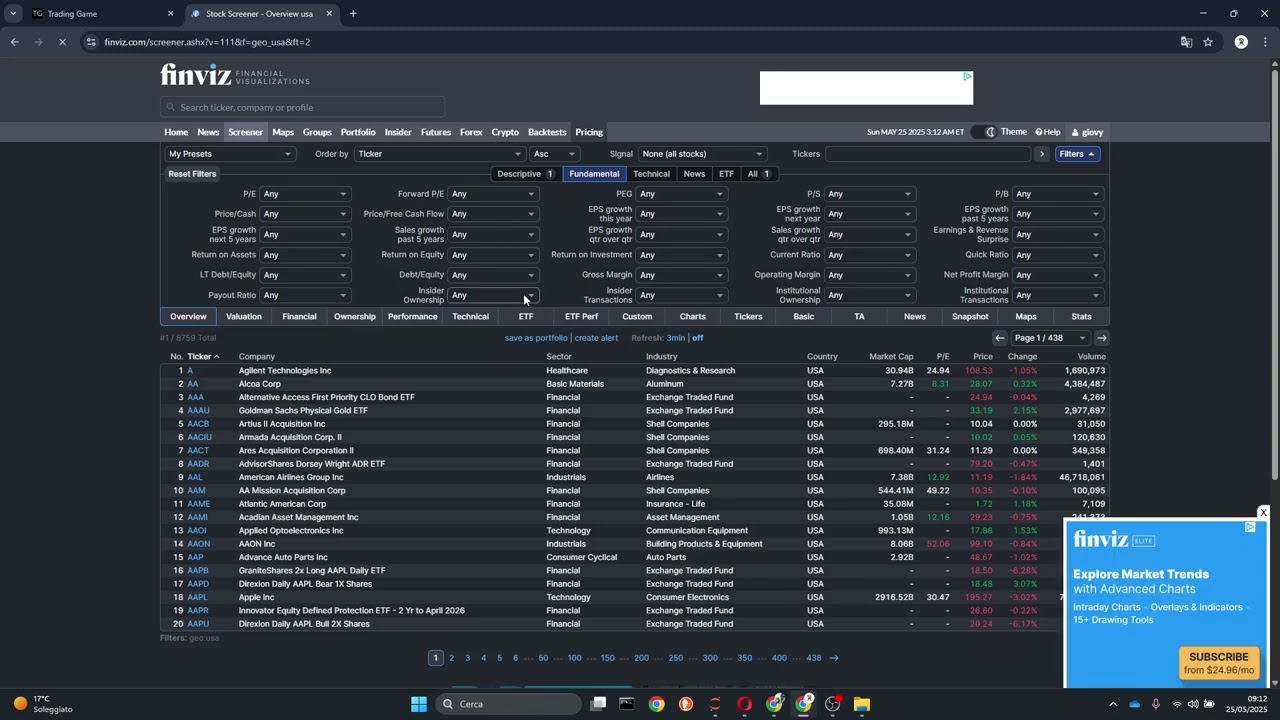This screenshot has height=720, width=1280.
Task: Go to results page 2
Action: click(x=451, y=658)
